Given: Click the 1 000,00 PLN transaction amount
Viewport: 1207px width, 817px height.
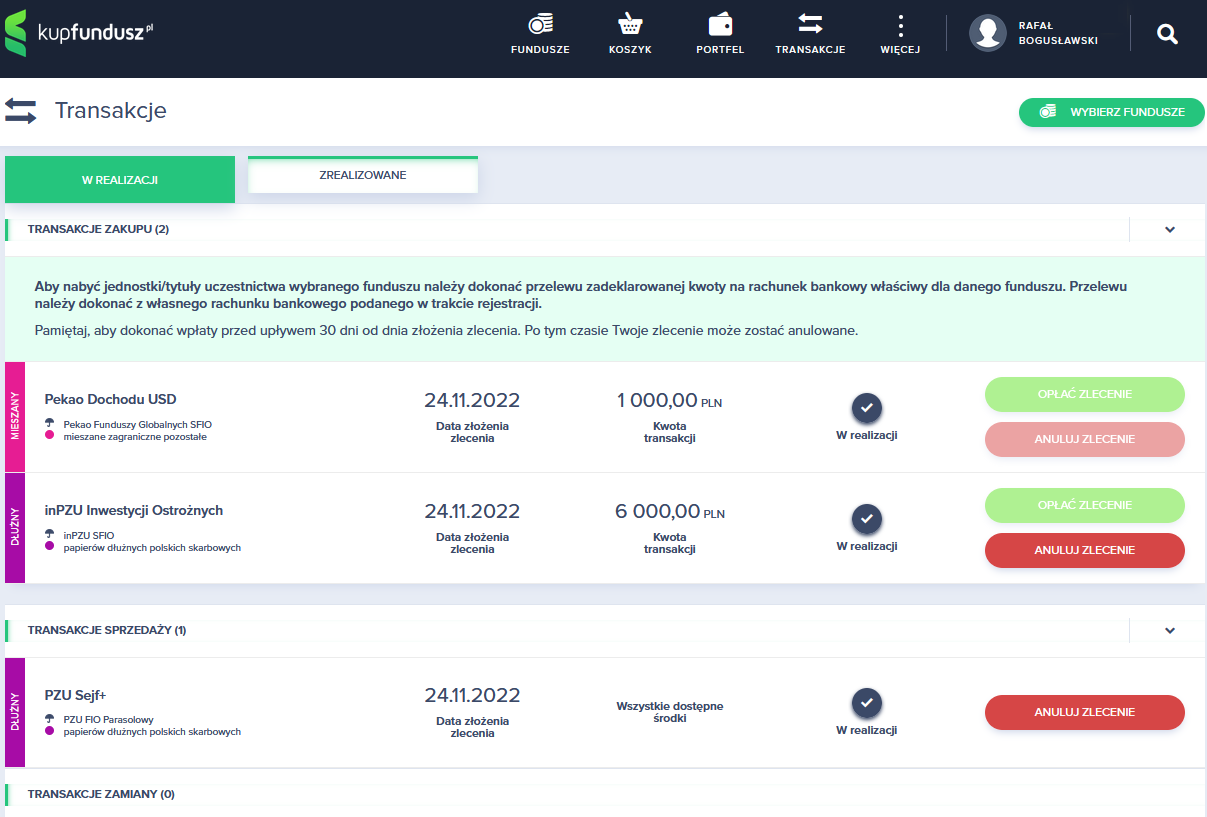Looking at the screenshot, I should tap(669, 401).
